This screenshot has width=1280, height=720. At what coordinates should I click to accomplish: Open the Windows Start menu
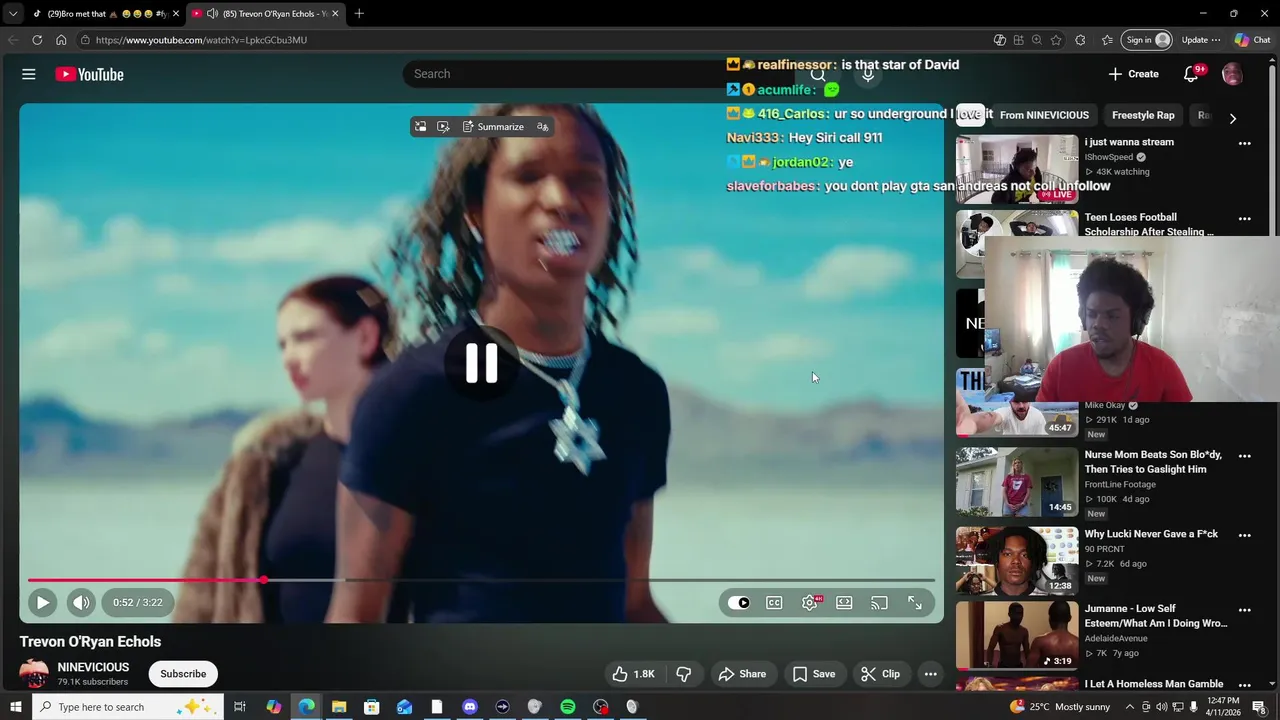click(x=15, y=707)
